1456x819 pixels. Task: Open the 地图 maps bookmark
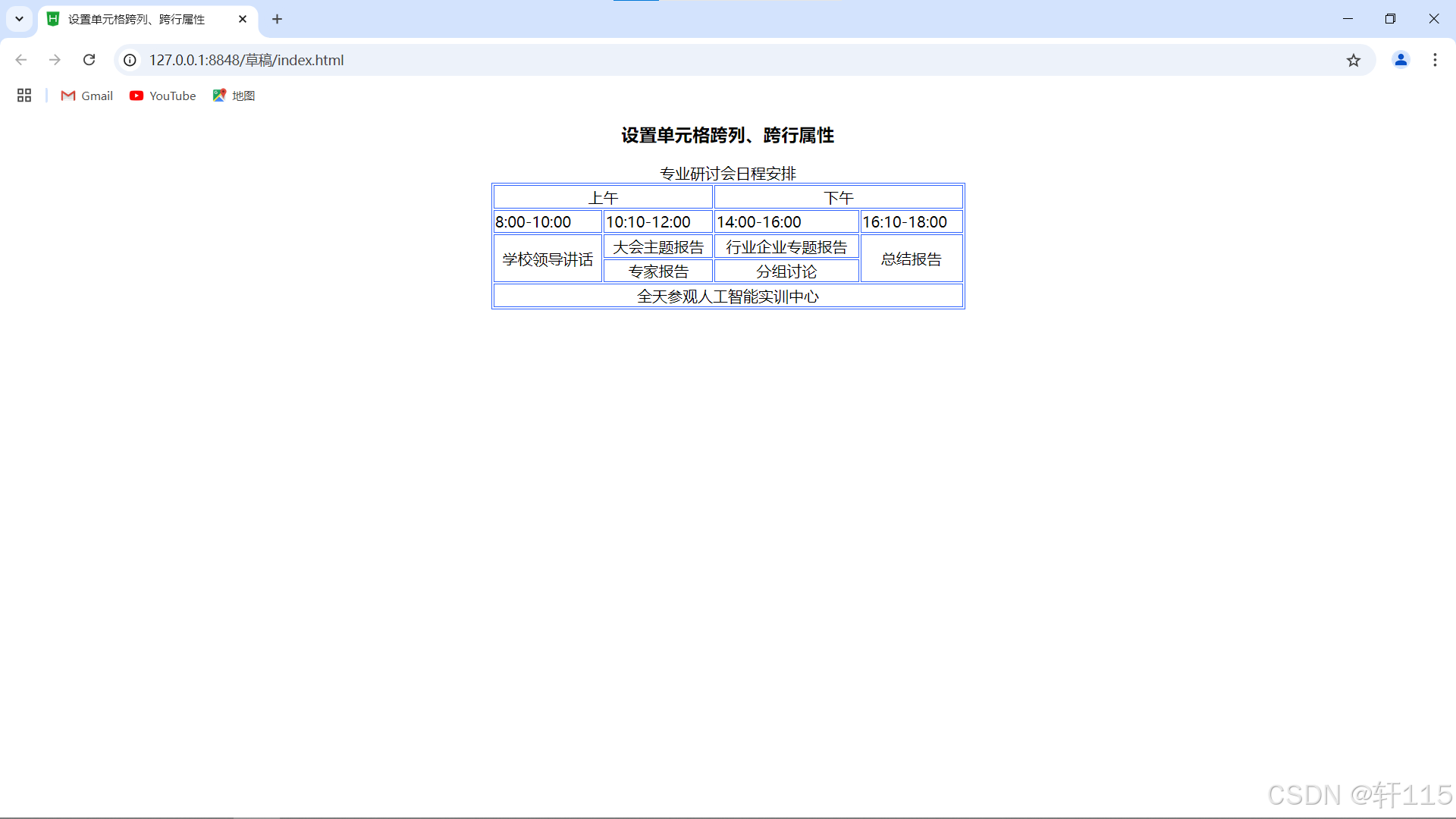pos(234,96)
